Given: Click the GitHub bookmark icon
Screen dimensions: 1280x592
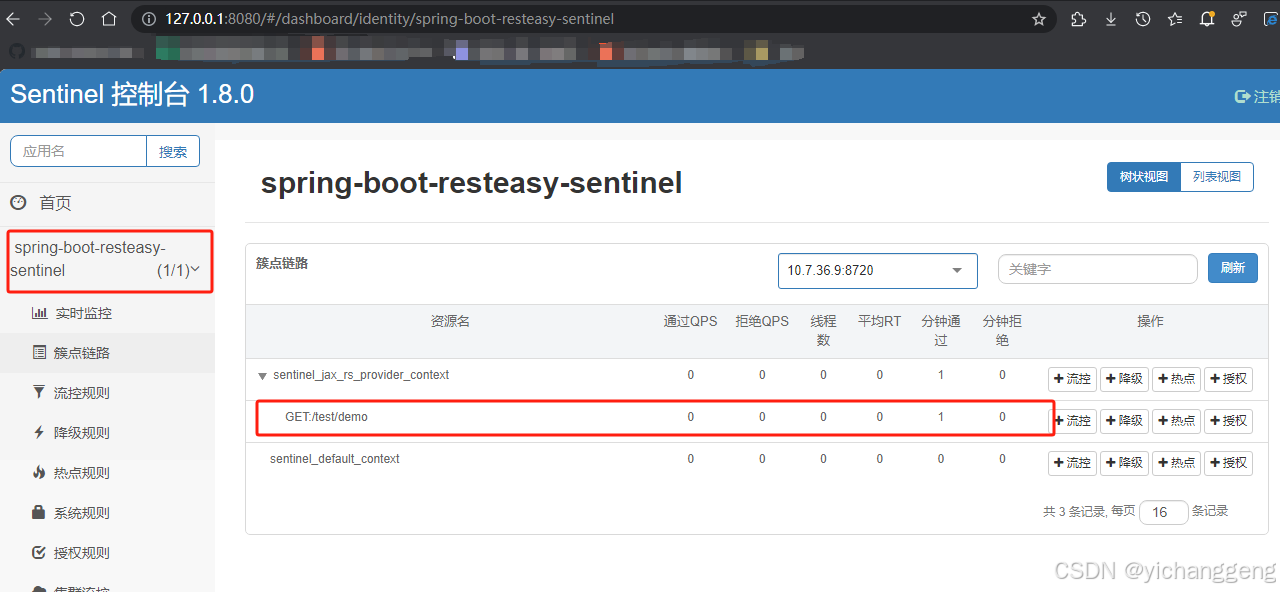Looking at the screenshot, I should 16,51.
